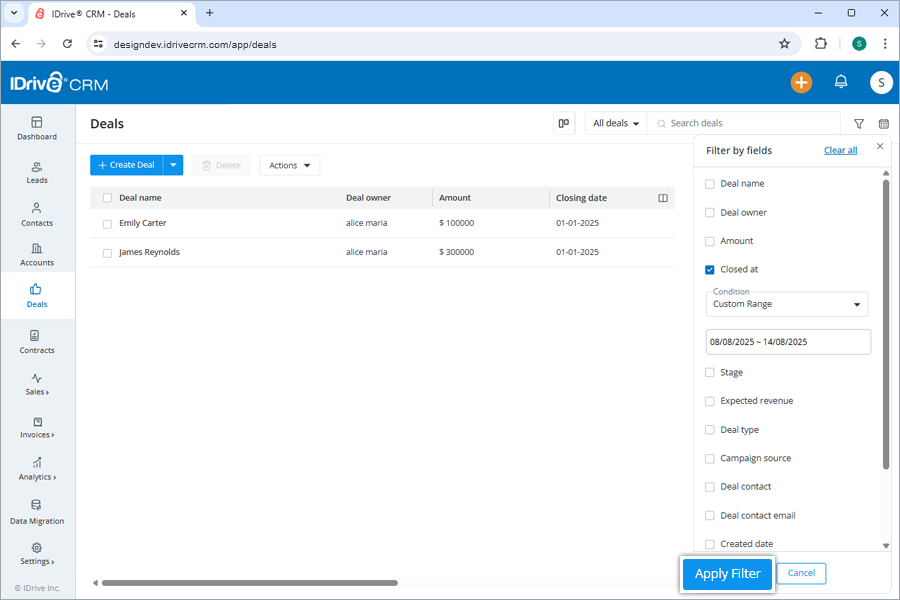Click the Apply Filter button
This screenshot has height=600, width=900.
[x=727, y=573]
